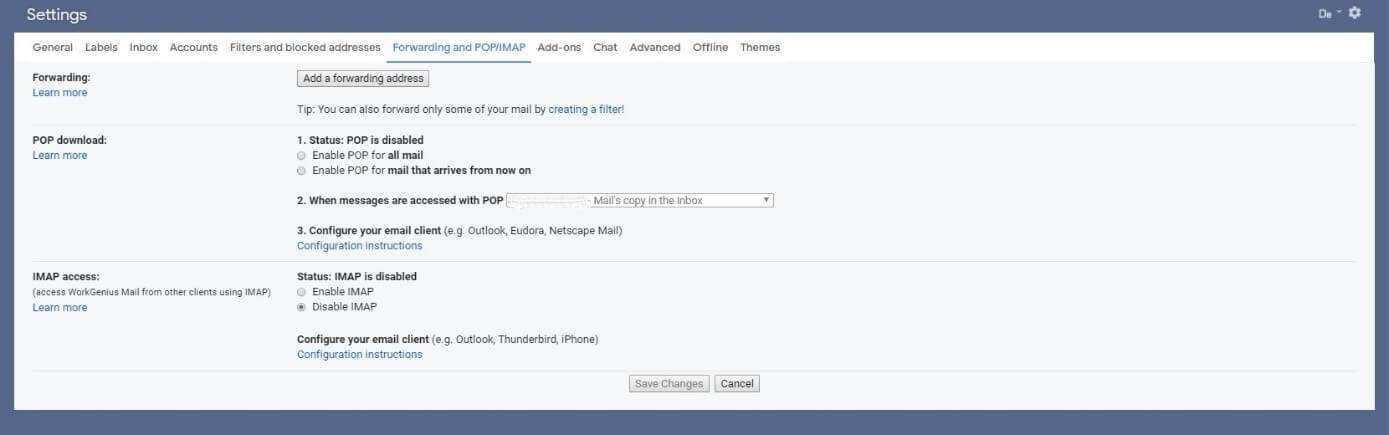Enable POP for mail arriving from now on
The height and width of the screenshot is (435, 1389).
pos(302,171)
